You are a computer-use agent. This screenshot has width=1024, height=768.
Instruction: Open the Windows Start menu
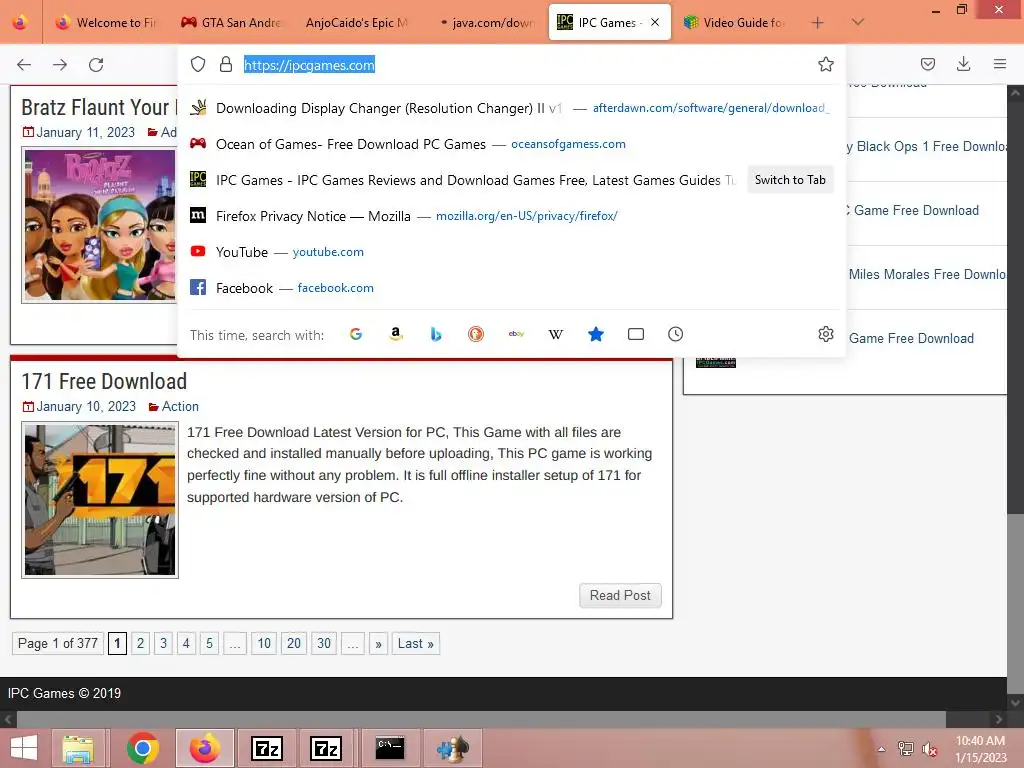point(24,748)
